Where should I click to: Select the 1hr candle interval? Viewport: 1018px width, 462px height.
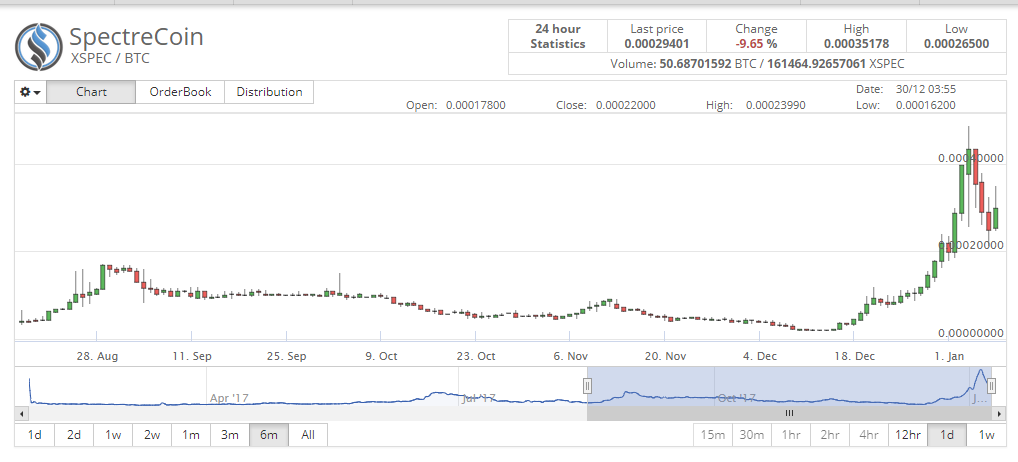pyautogui.click(x=791, y=435)
